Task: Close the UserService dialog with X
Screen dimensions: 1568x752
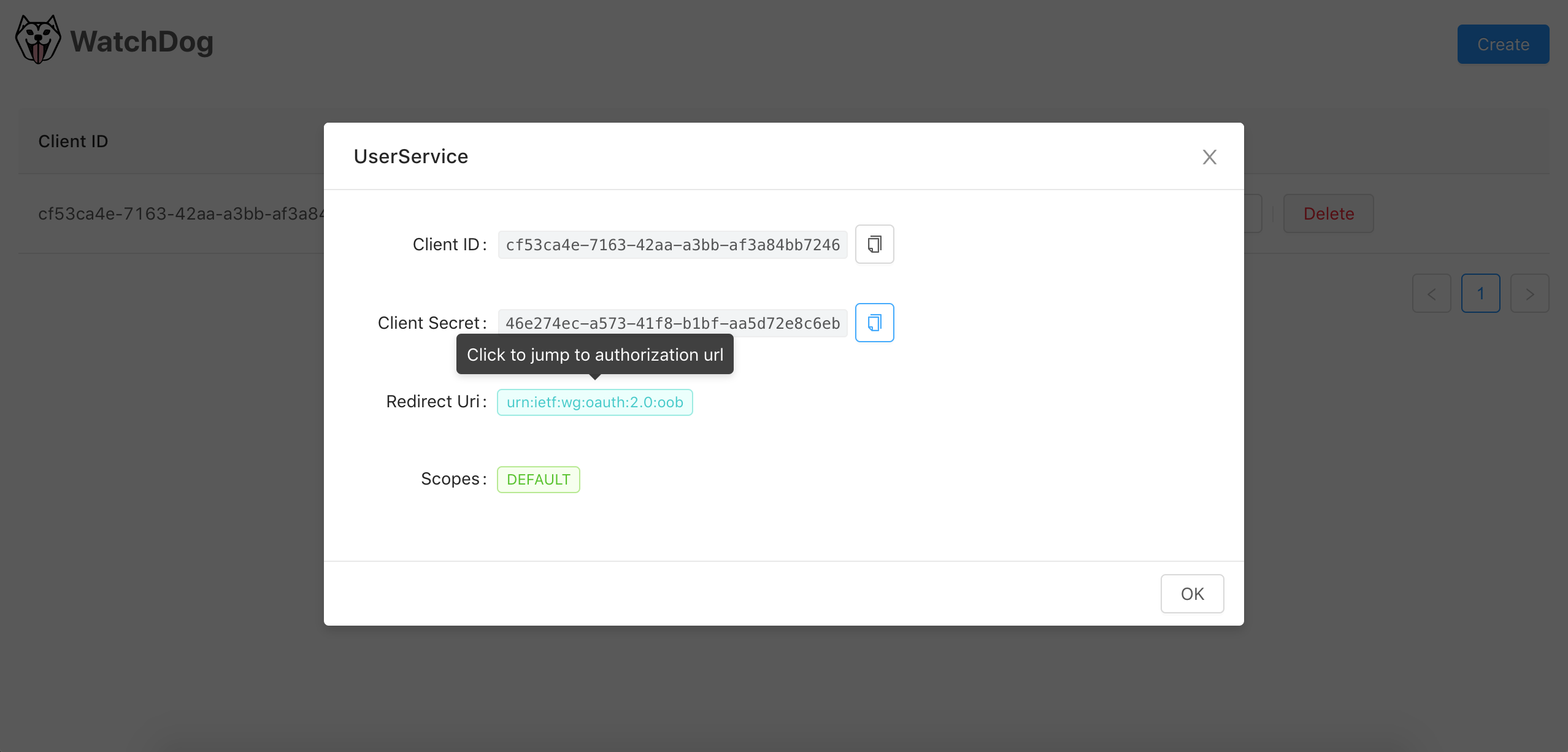Action: click(1209, 157)
